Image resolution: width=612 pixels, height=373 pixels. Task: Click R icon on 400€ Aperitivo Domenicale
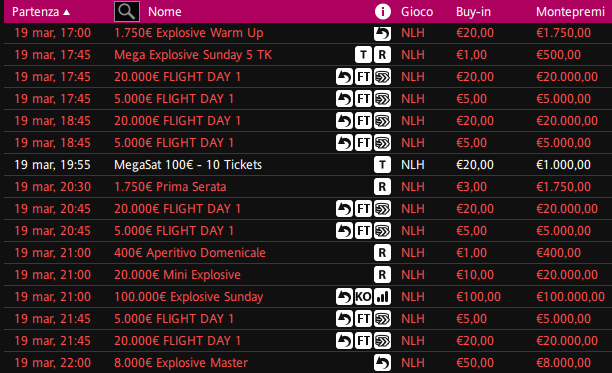[x=382, y=253]
